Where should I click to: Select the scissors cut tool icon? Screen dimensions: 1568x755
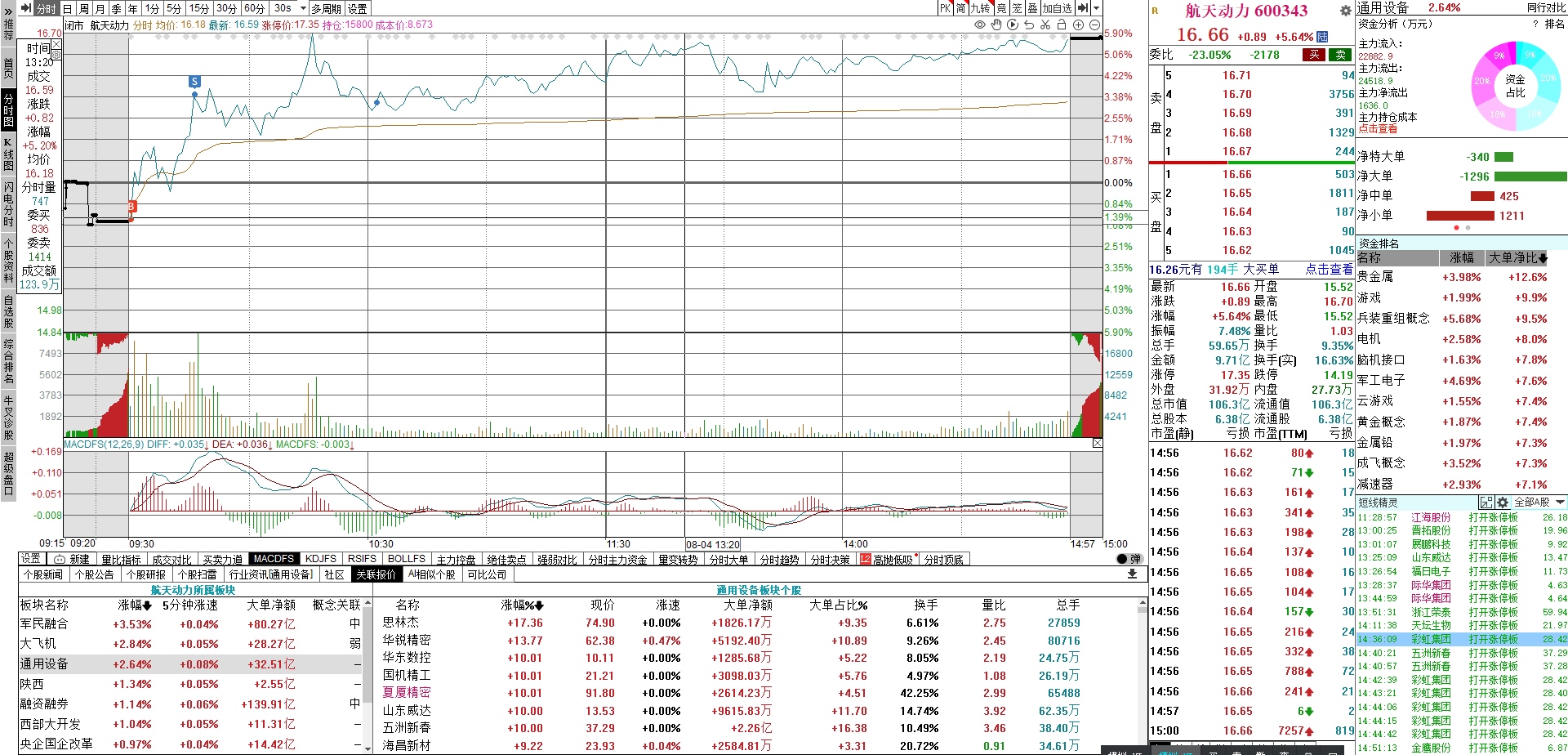1045,25
